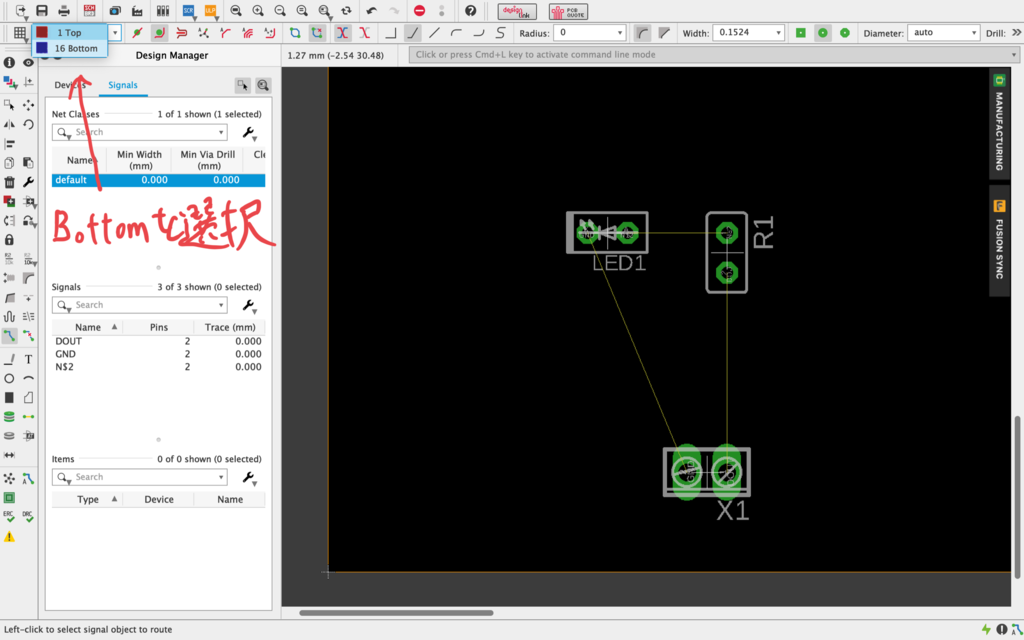Sort signals by the Pins column header
The height and width of the screenshot is (640, 1024).
pyautogui.click(x=159, y=327)
